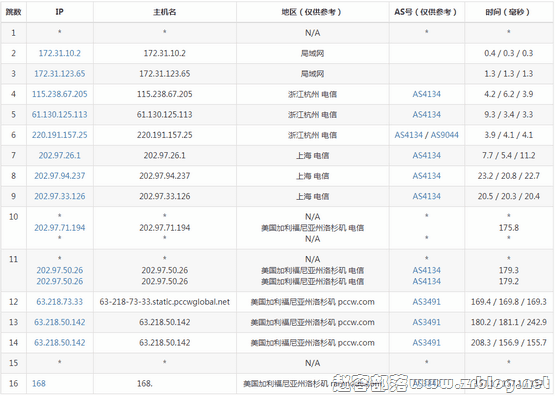Viewport: 555px width, 396px height.
Task: Open AS3491 link in hop 14 row
Action: coord(427,343)
